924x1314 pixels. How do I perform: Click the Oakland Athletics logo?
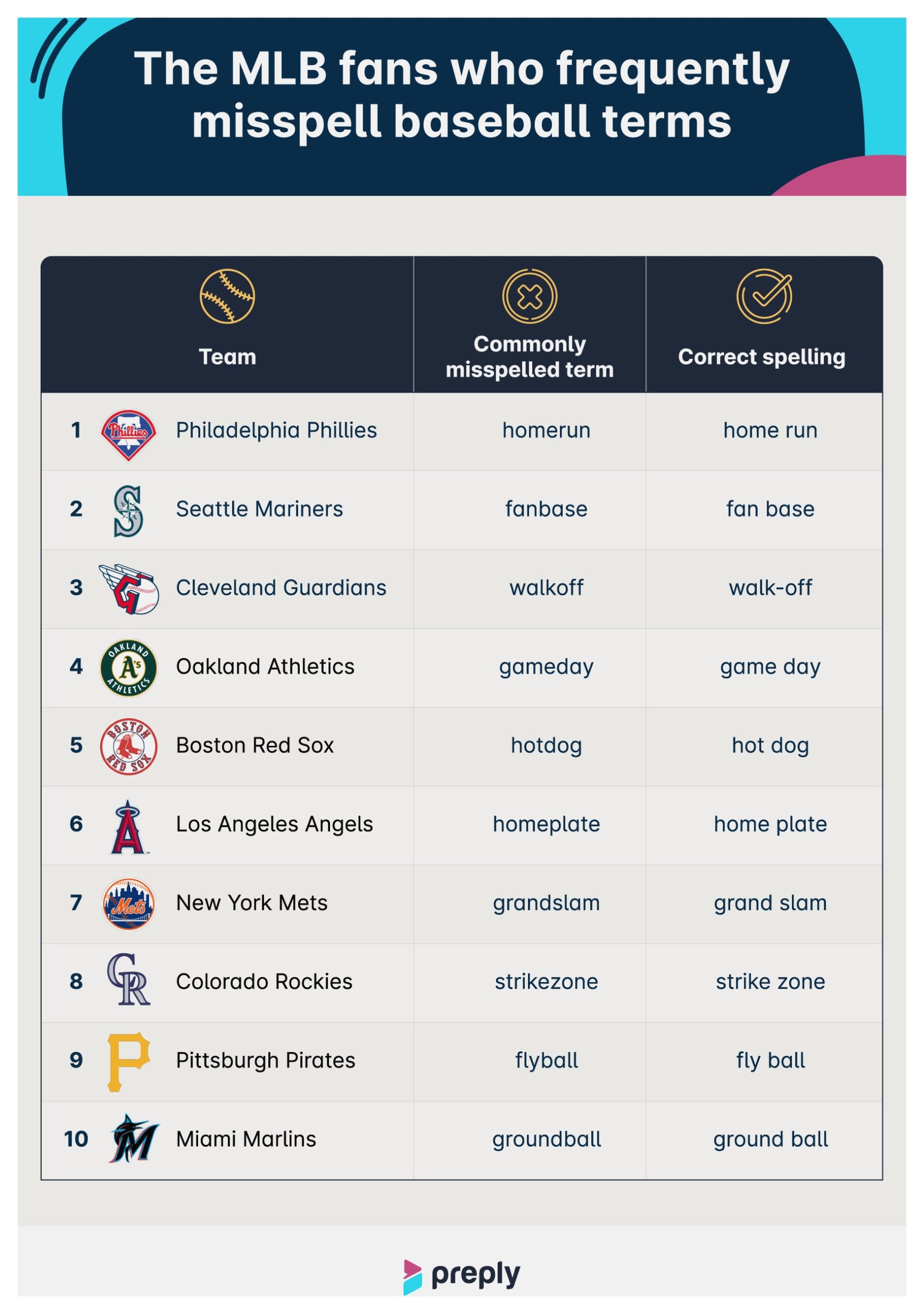[129, 668]
